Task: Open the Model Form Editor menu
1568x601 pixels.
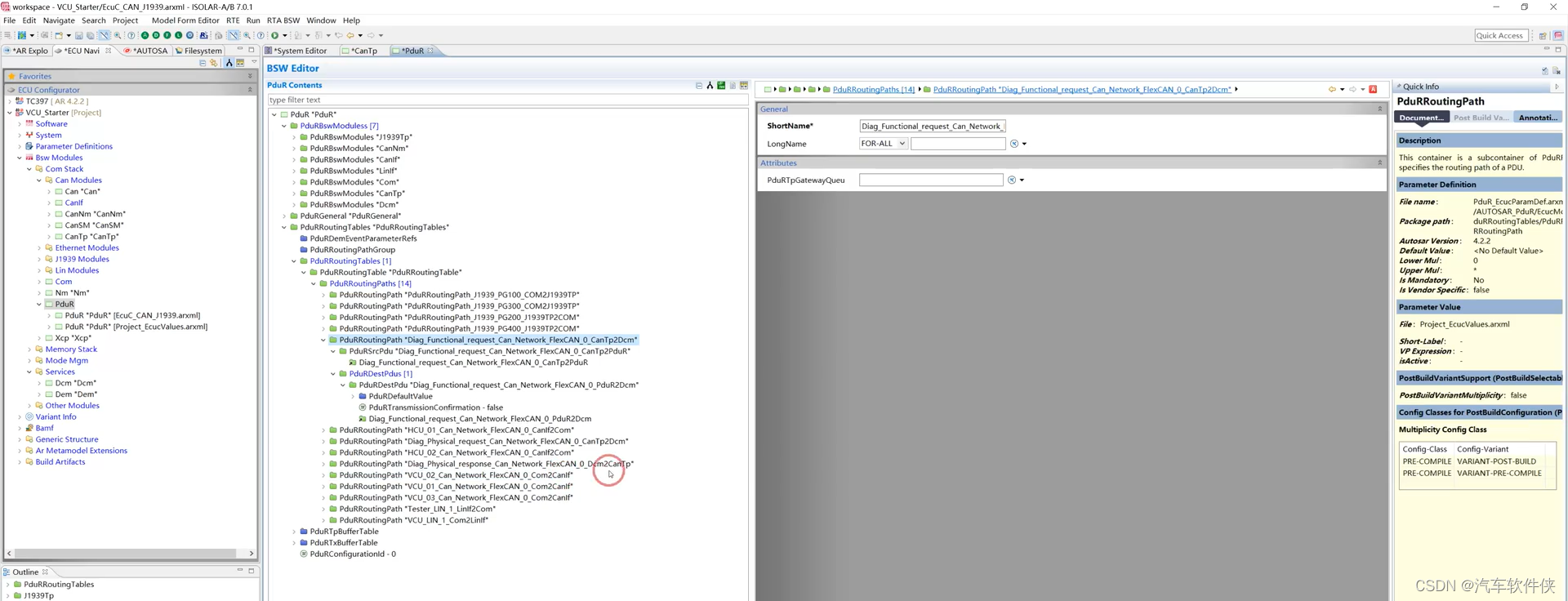Action: coord(185,20)
